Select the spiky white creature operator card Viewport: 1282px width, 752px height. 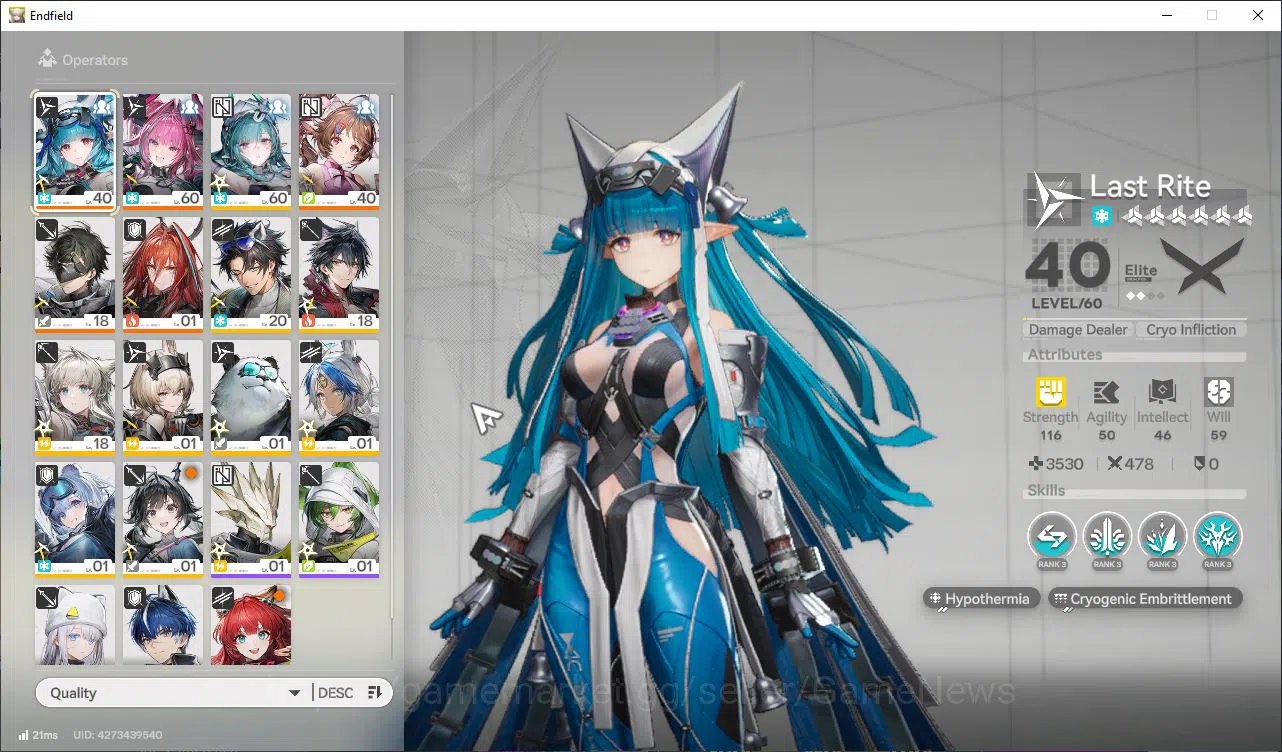251,520
